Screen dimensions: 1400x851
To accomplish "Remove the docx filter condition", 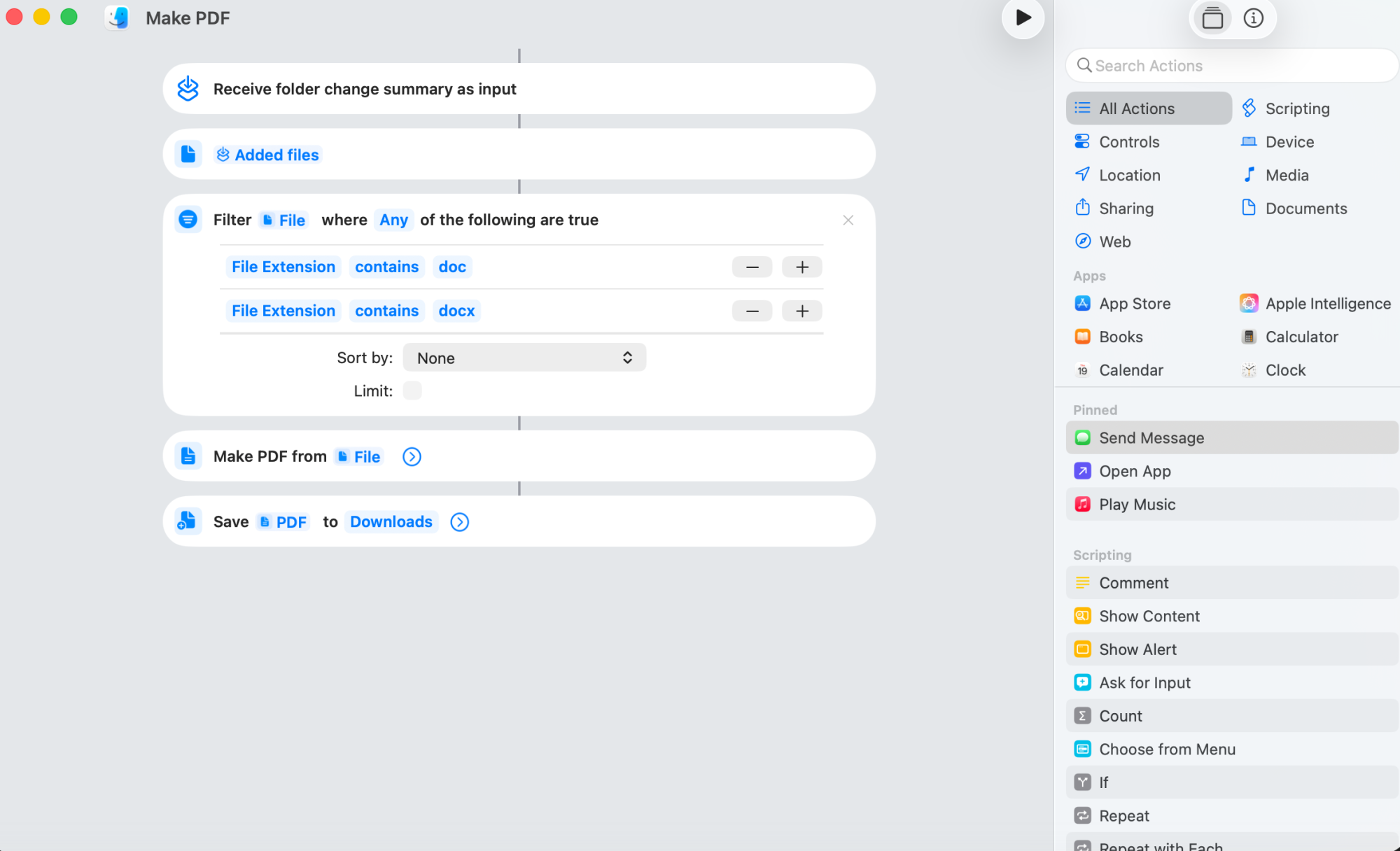I will point(752,311).
